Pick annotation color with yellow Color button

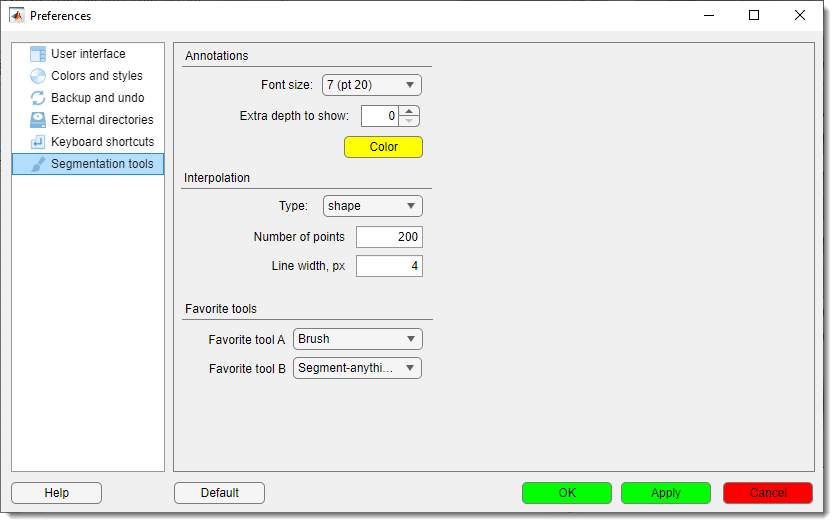383,147
